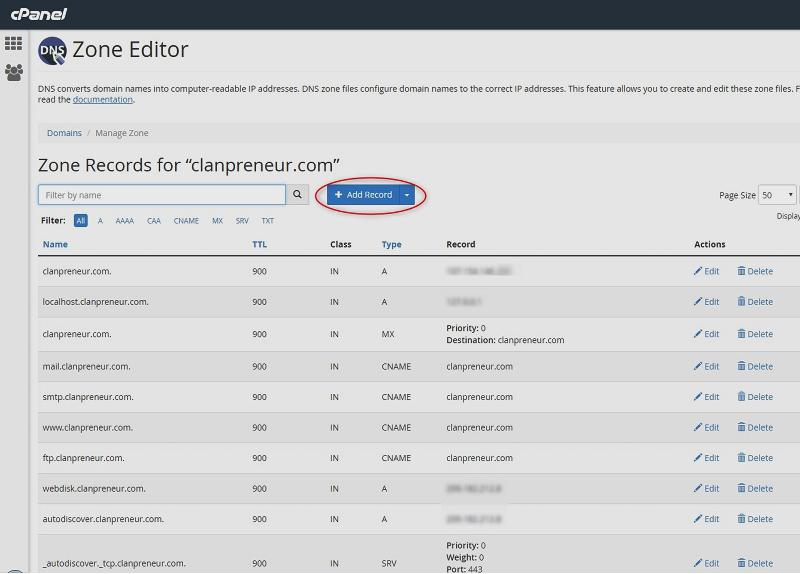Viewport: 800px width, 574px height.
Task: Filter records by CNAME type
Action: [186, 220]
